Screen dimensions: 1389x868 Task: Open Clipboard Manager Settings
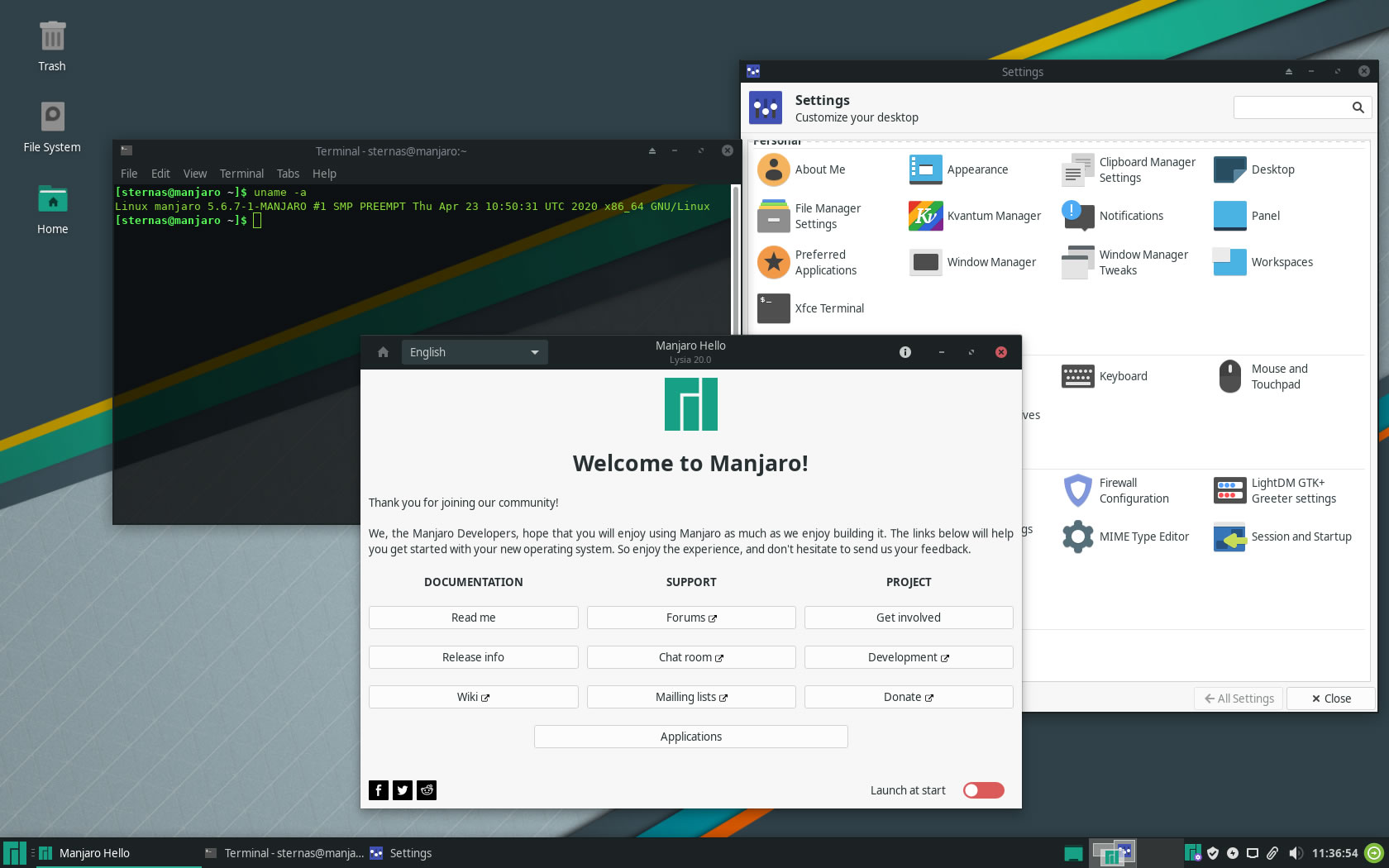click(x=1129, y=169)
